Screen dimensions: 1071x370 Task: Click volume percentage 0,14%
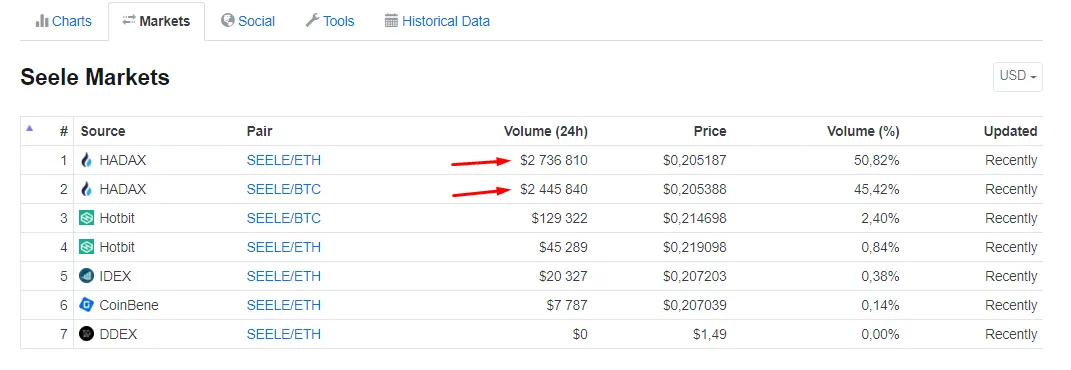880,305
